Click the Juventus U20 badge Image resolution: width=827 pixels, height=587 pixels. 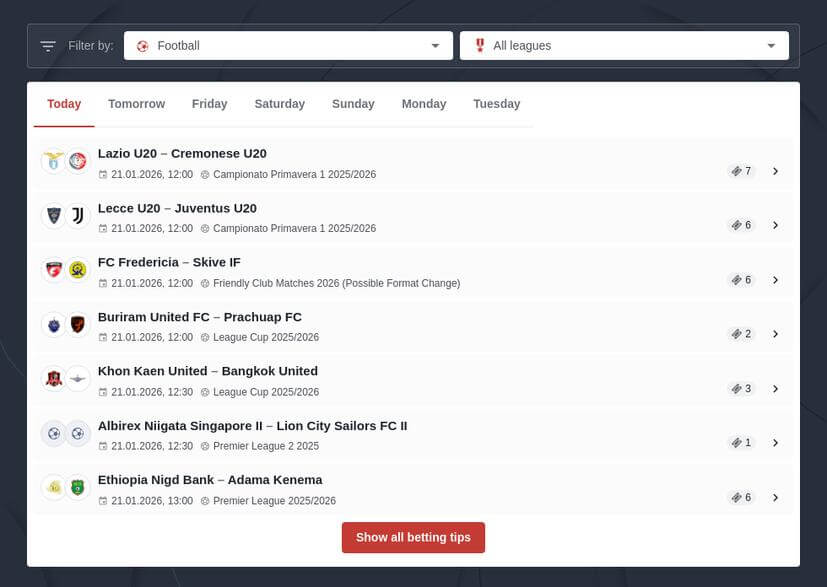(78, 216)
